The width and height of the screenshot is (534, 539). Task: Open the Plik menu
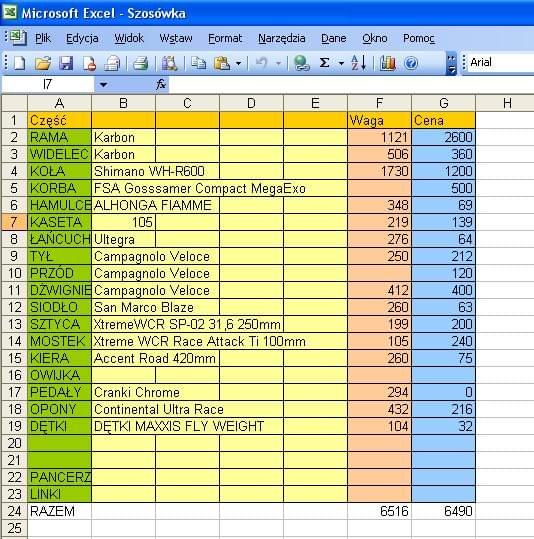(43, 38)
